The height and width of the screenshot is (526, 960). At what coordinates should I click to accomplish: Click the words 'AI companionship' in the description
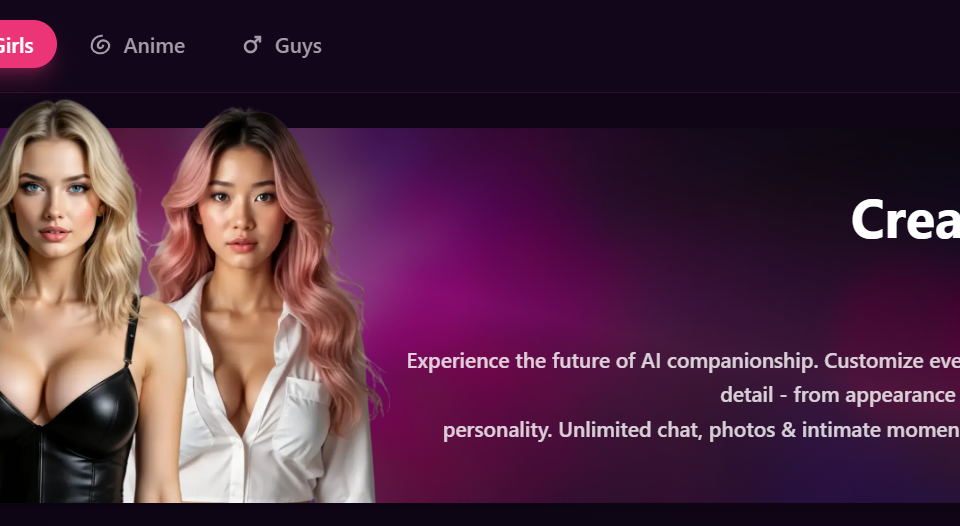[x=729, y=361]
